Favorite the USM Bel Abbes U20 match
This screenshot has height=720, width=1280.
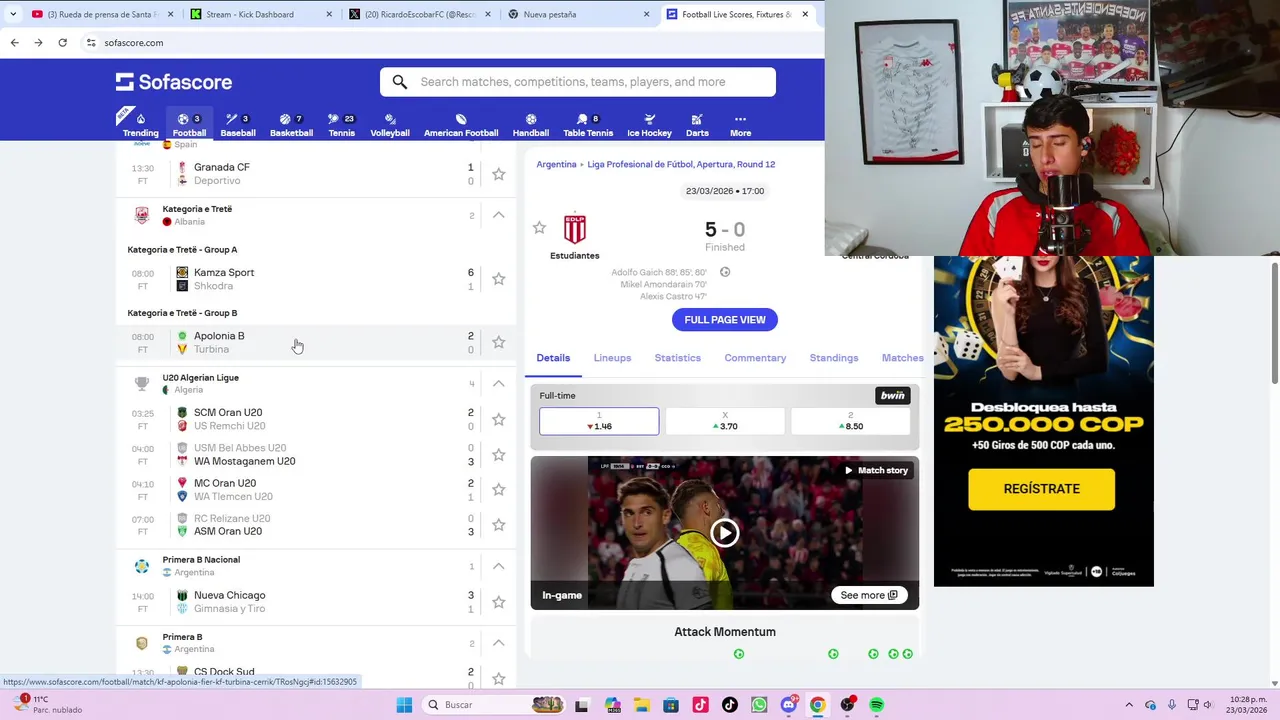click(x=499, y=454)
